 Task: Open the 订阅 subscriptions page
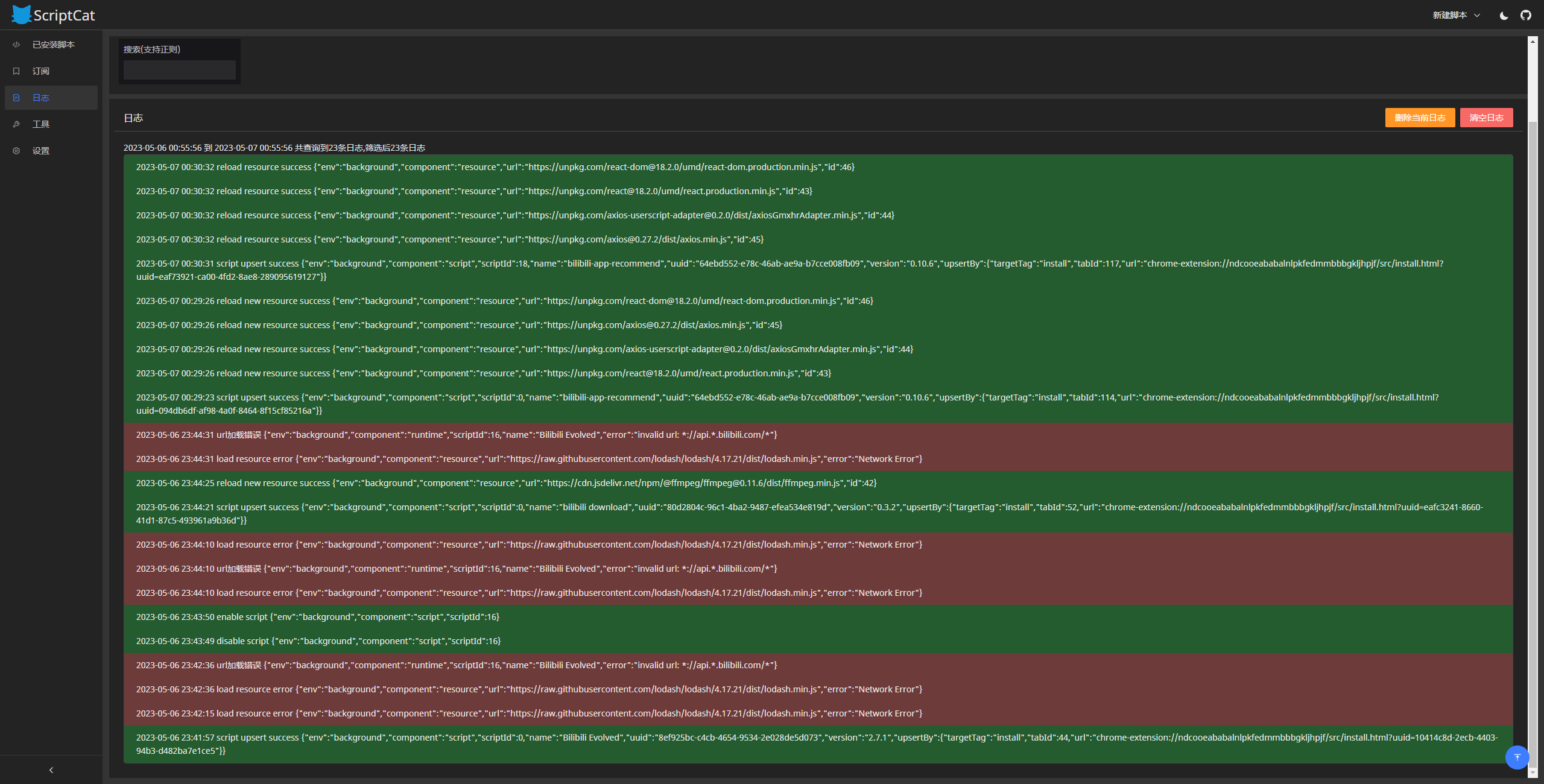coord(40,71)
